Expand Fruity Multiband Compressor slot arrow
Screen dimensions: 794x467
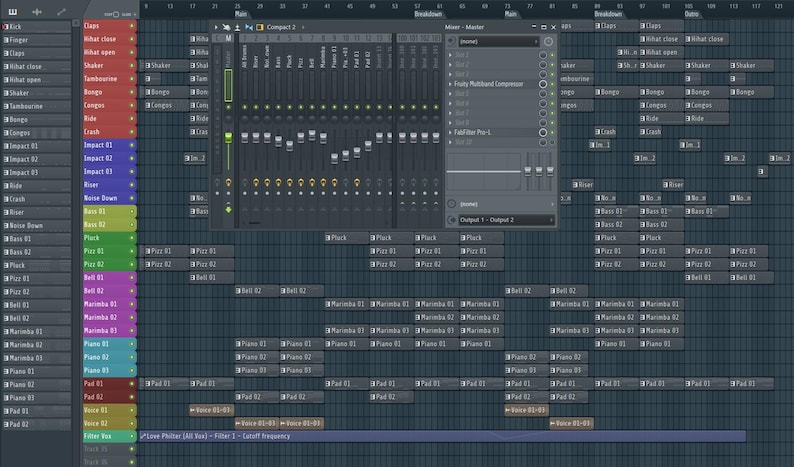click(450, 84)
